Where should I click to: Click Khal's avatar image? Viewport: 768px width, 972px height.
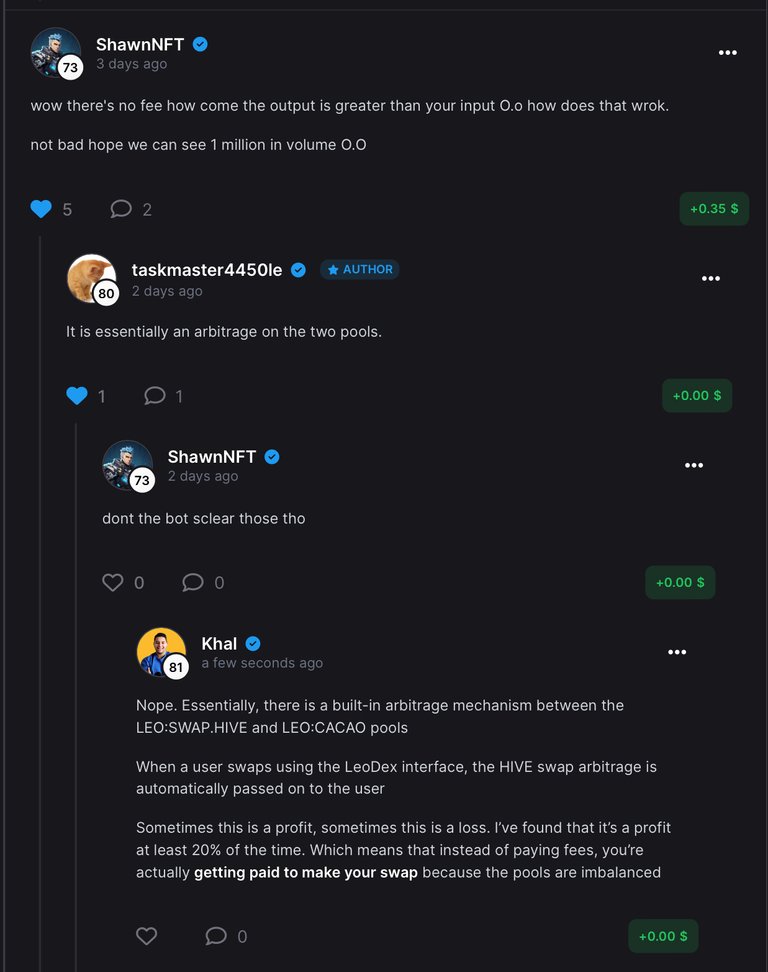pyautogui.click(x=161, y=652)
